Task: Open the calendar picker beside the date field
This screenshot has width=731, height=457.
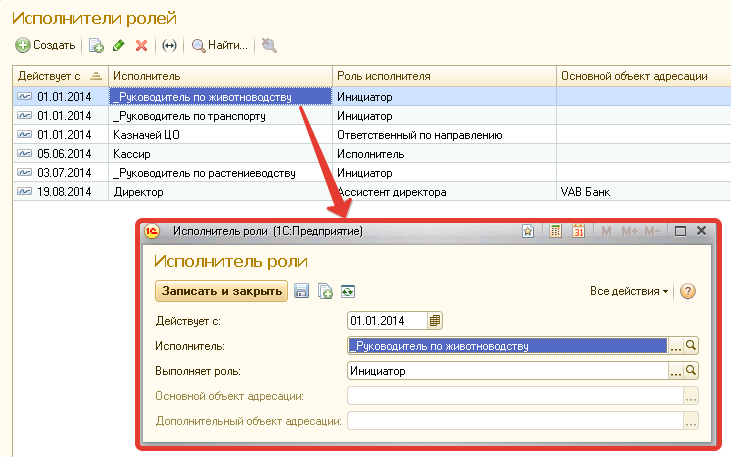Action: point(435,321)
